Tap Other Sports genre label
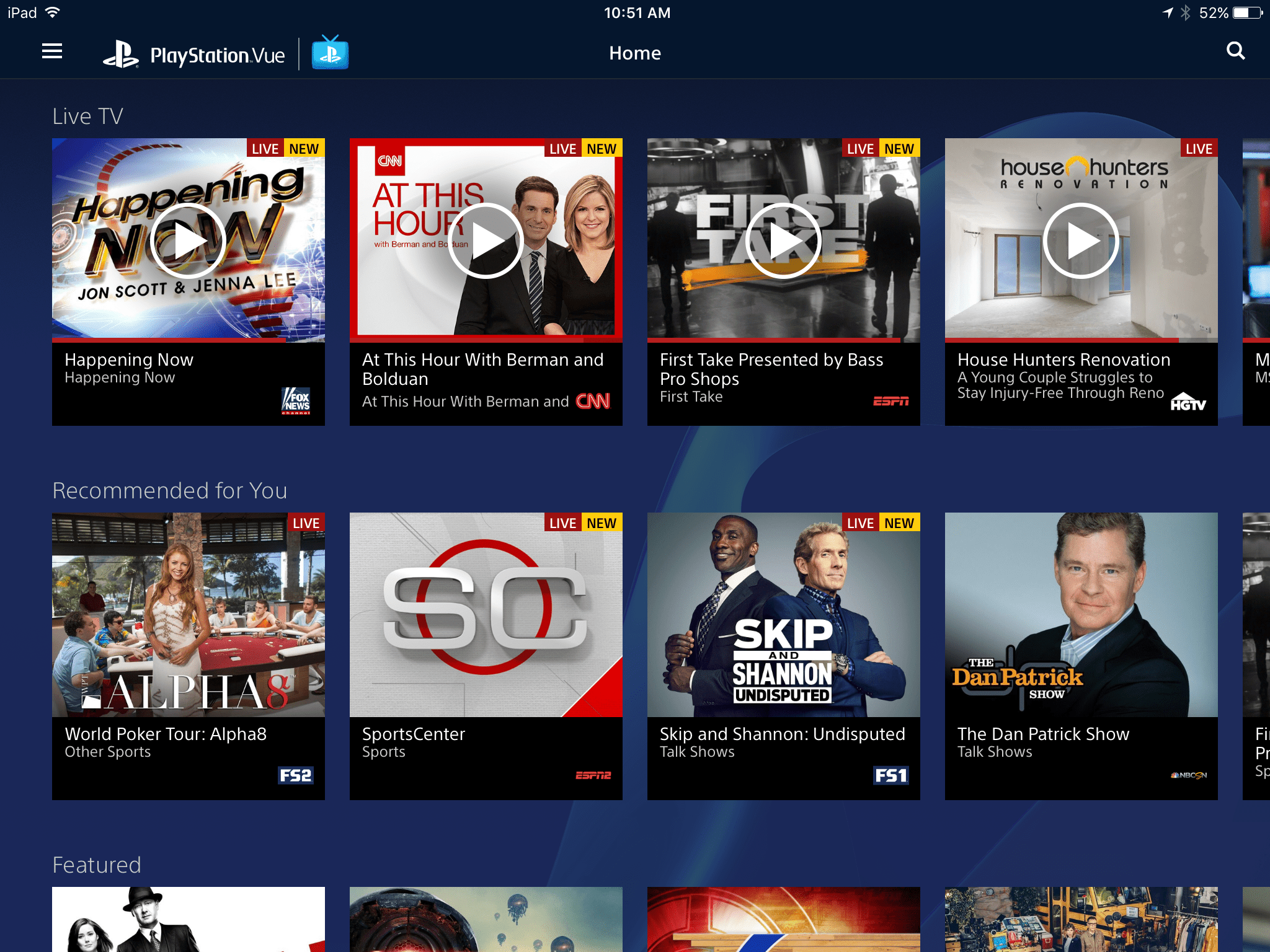 click(x=108, y=752)
